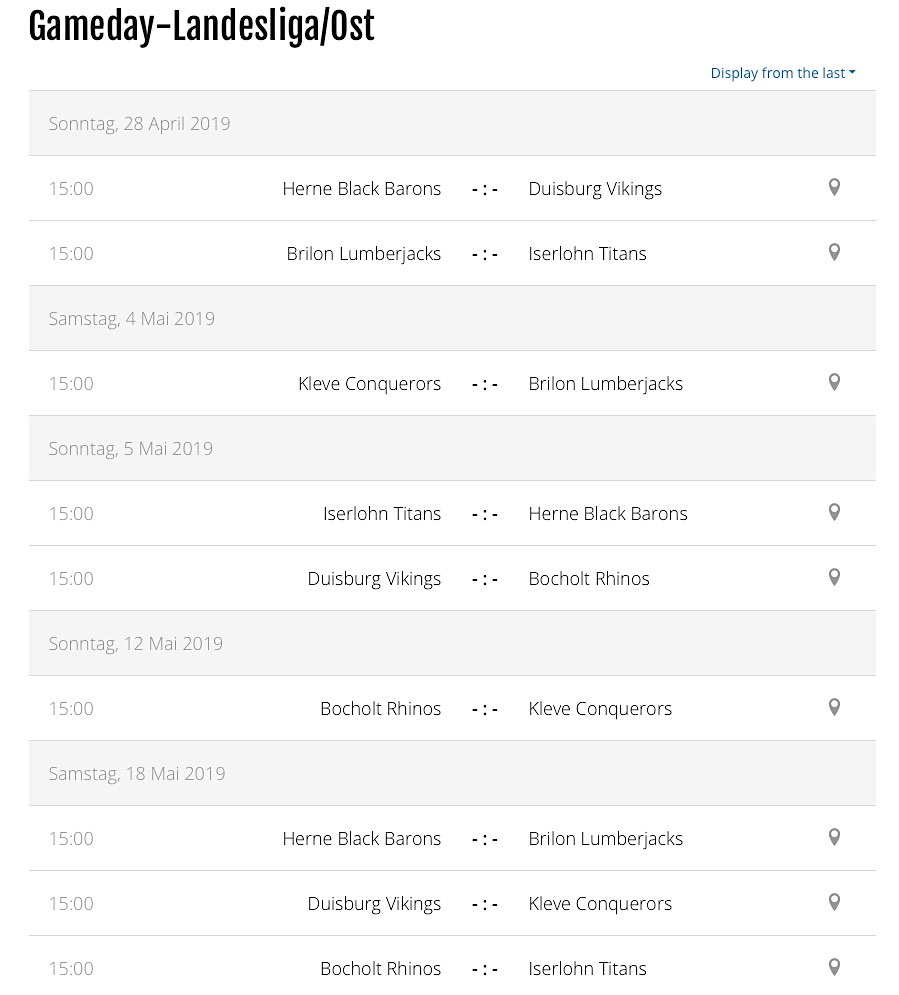This screenshot has width=899, height=995.
Task: Click Bocholt Rhinos away team on 5 Mai
Action: pos(588,578)
